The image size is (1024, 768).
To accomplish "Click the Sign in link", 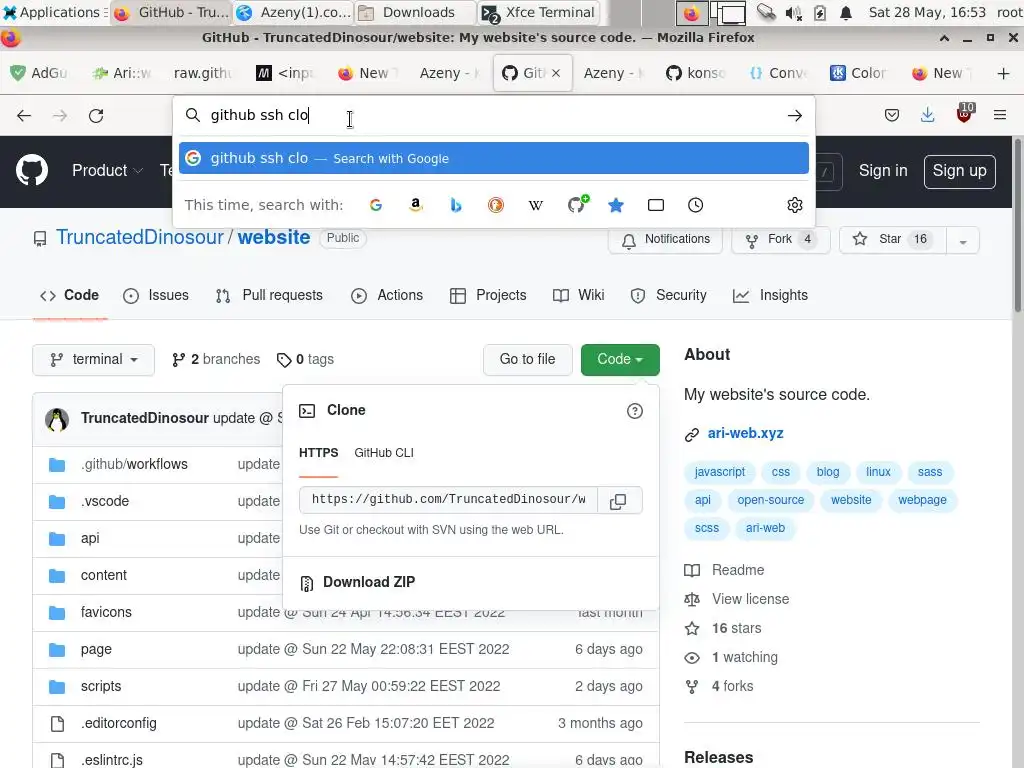I will click(x=883, y=171).
